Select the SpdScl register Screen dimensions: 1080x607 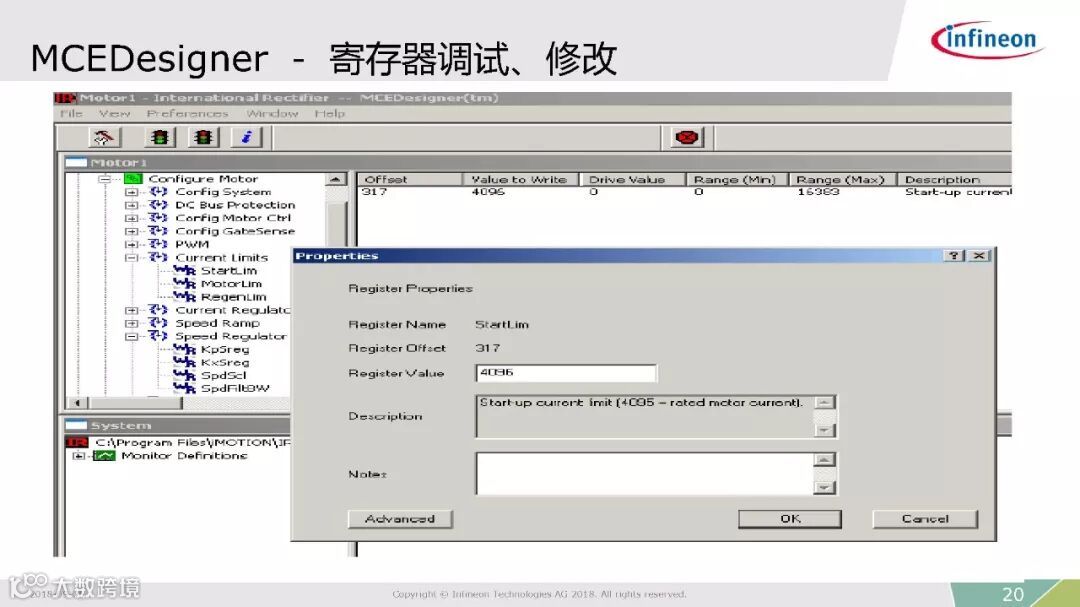(x=223, y=375)
